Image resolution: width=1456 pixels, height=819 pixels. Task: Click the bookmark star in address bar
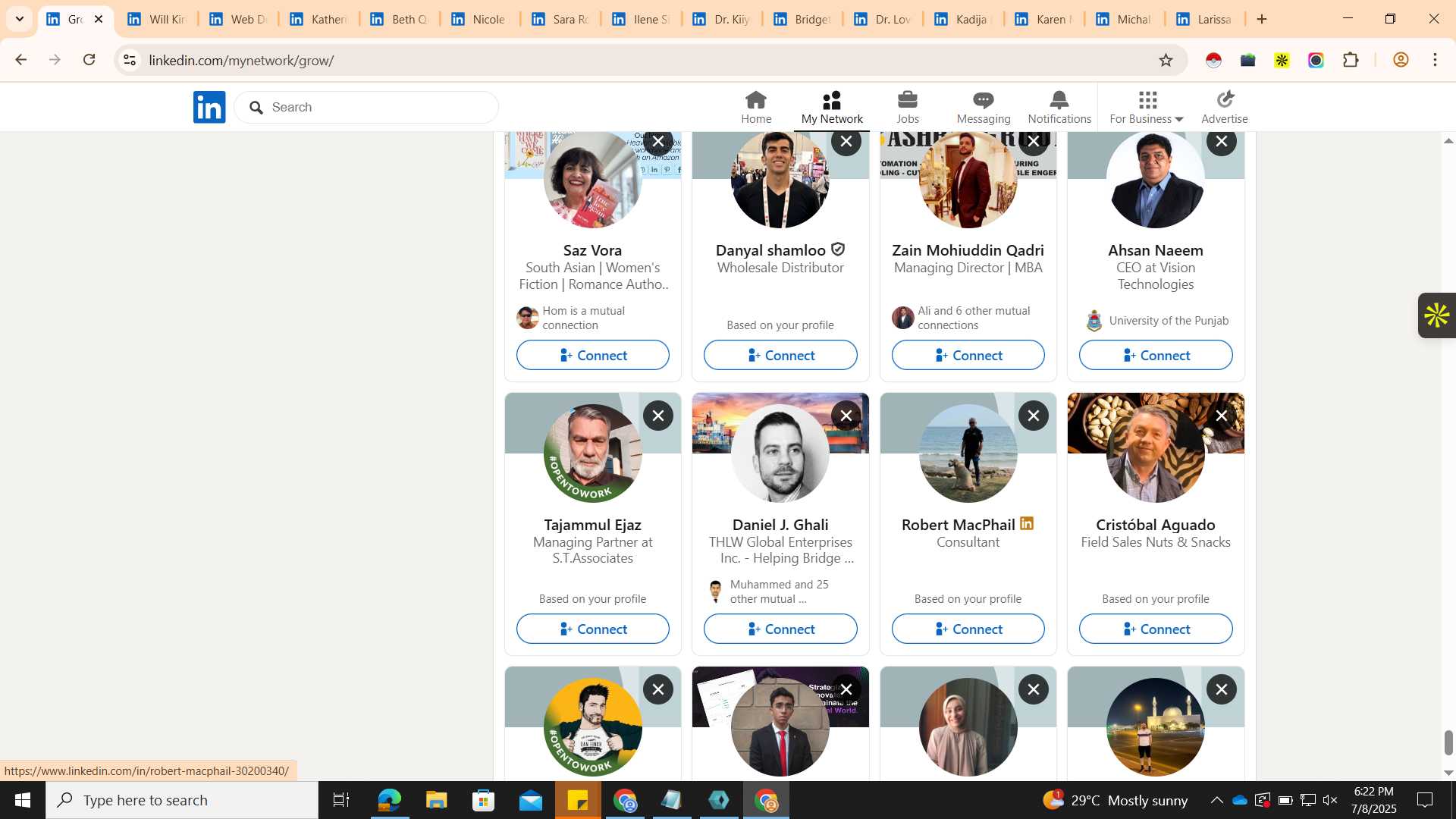point(1166,60)
